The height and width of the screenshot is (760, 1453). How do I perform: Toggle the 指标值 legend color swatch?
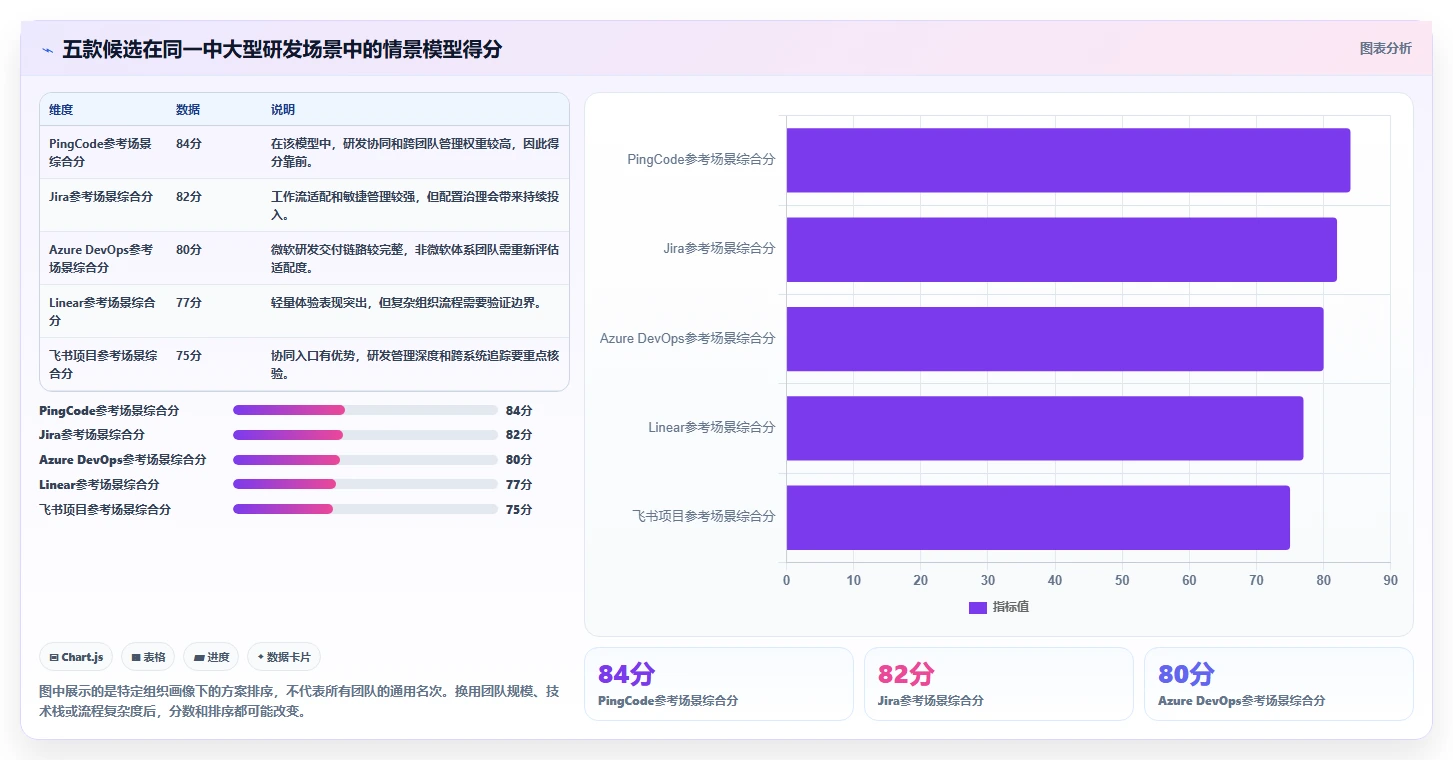click(978, 608)
